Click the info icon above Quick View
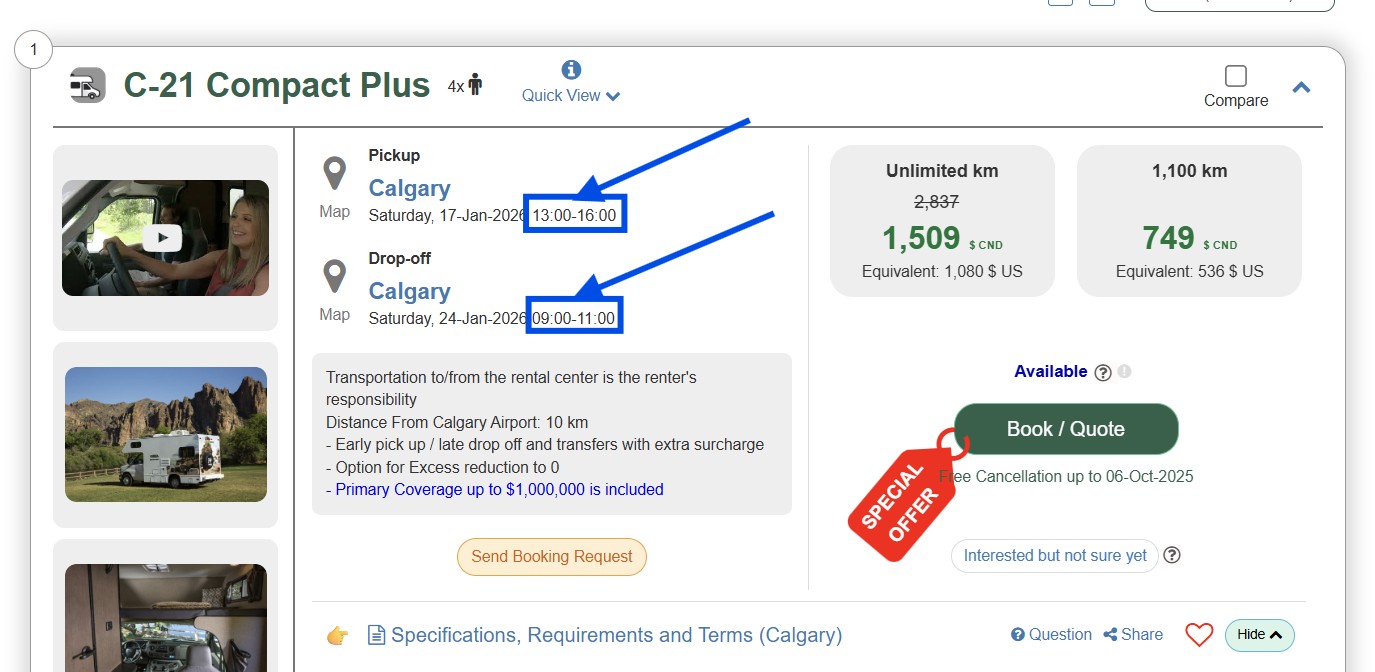The image size is (1375, 672). 571,70
